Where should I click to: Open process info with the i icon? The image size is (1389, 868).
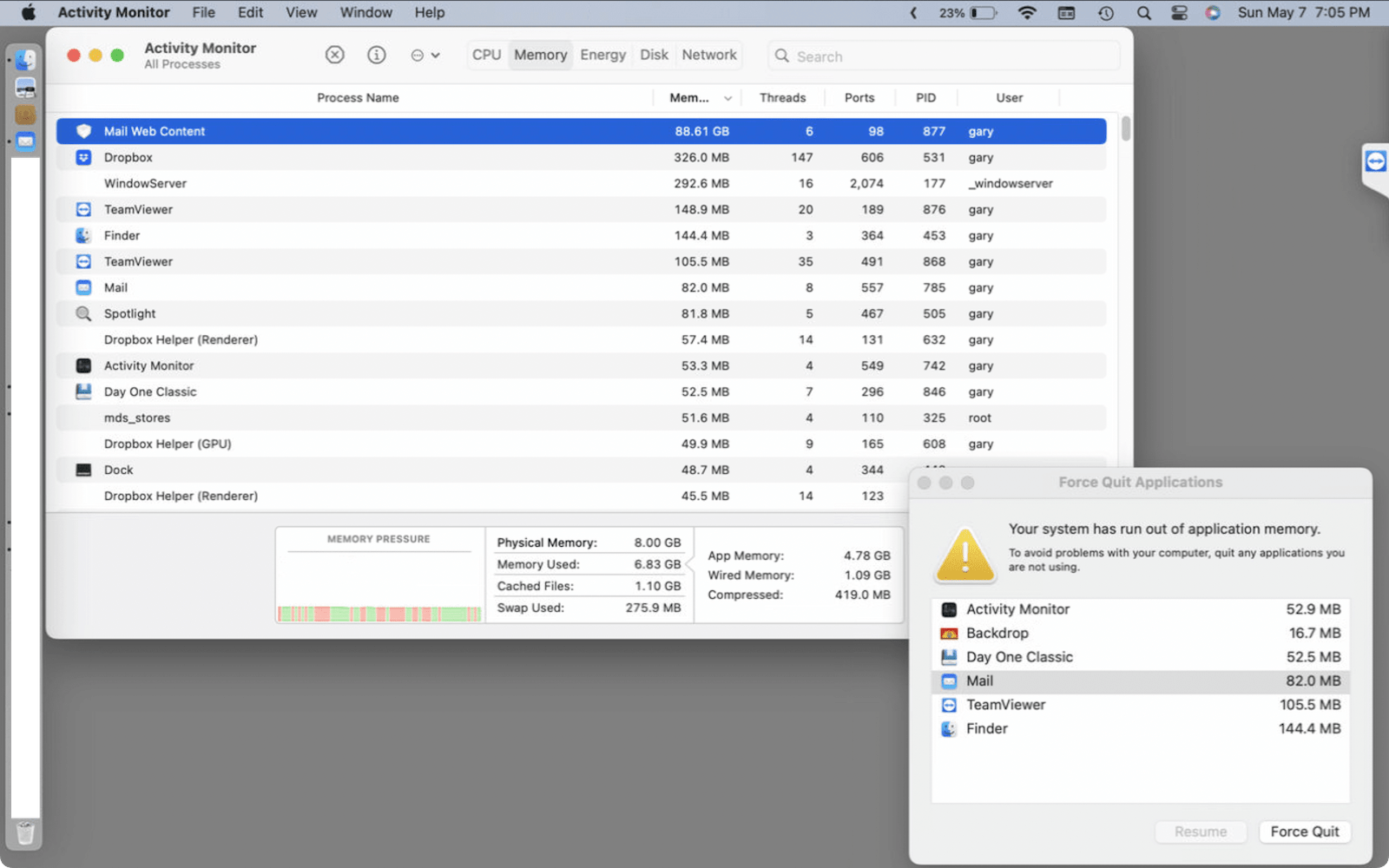pos(377,56)
